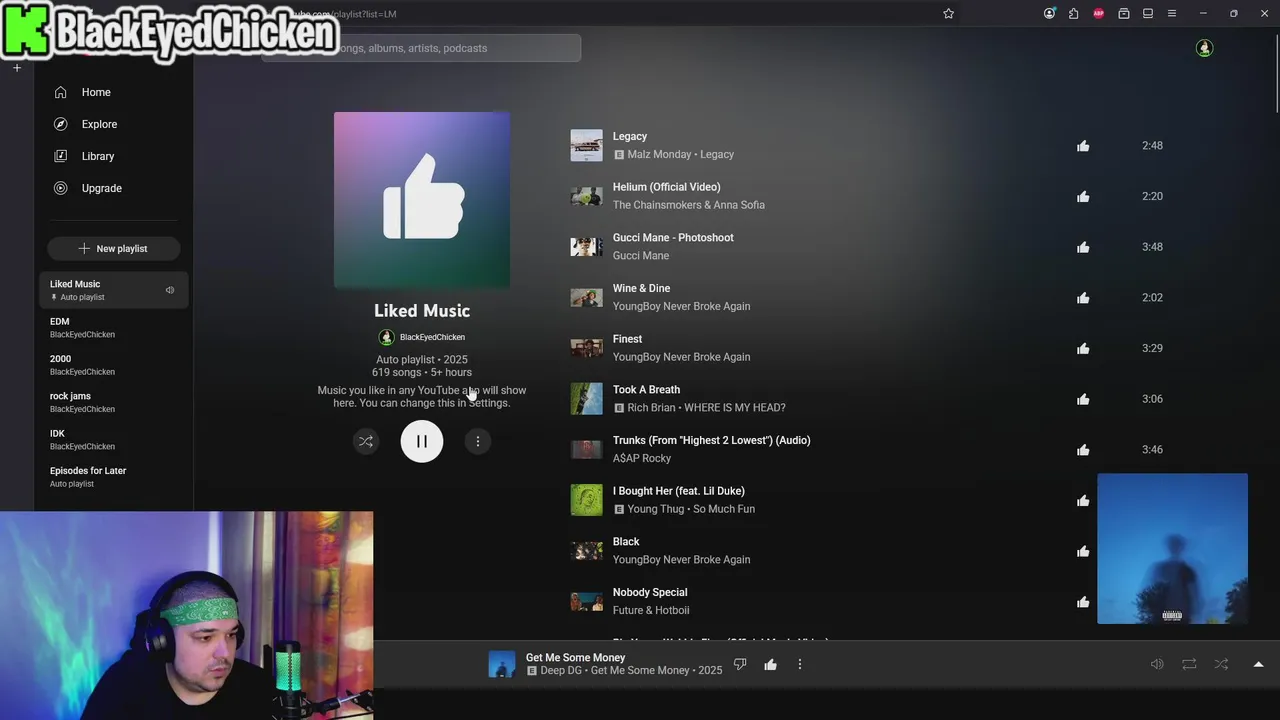
Task: Click the mini player album art
Action: [x=1173, y=549]
